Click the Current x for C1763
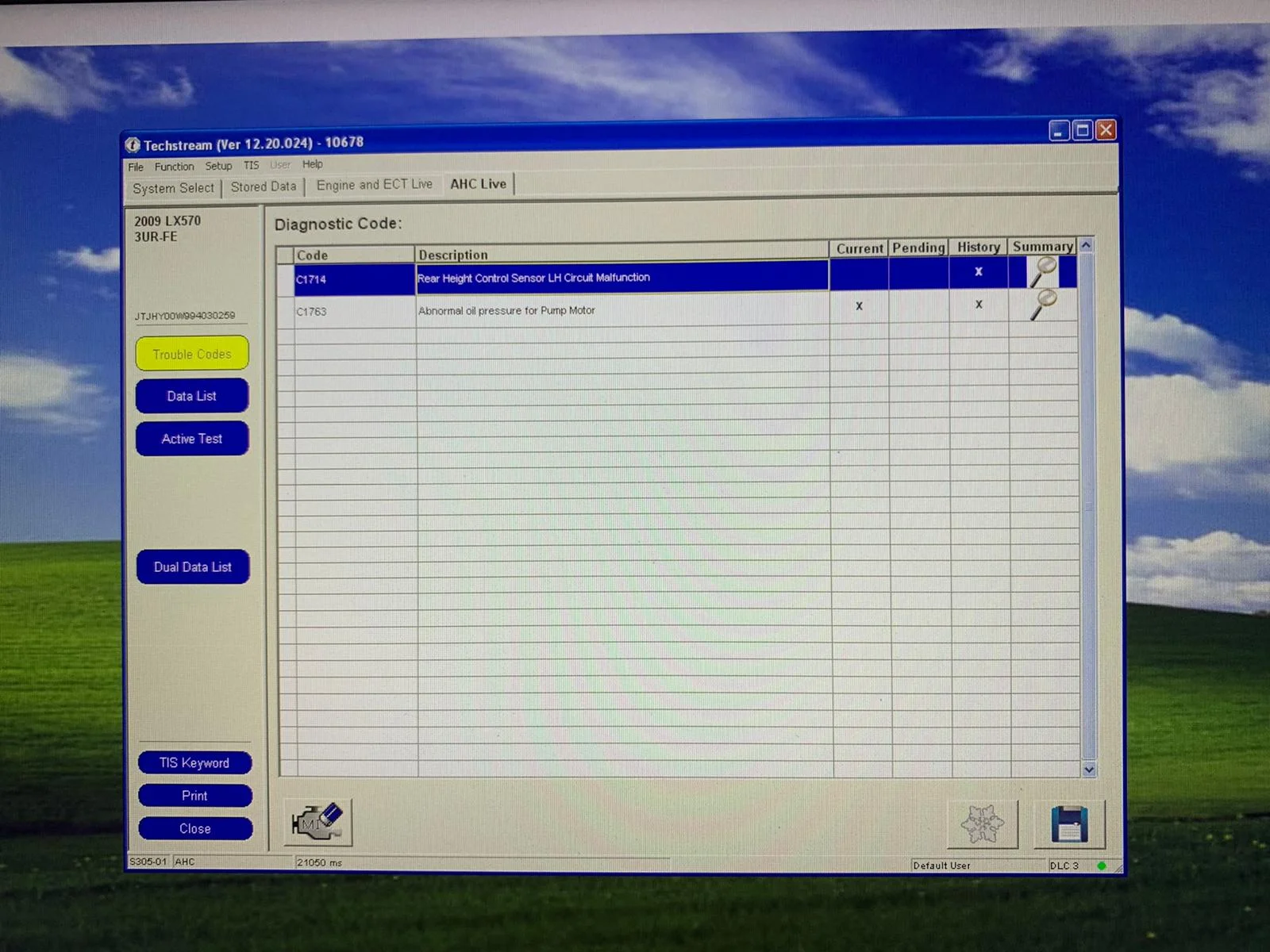 coord(859,305)
